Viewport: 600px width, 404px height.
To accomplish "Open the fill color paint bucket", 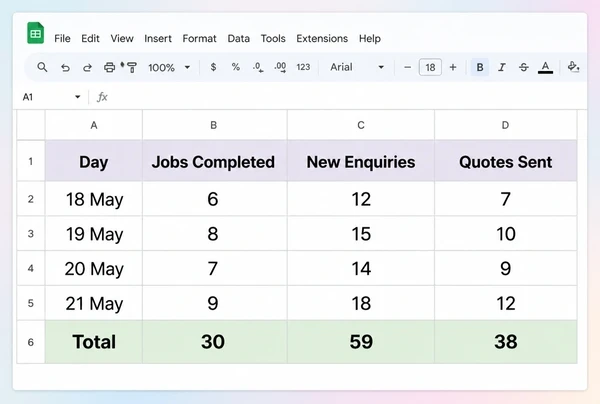I will 573,67.
